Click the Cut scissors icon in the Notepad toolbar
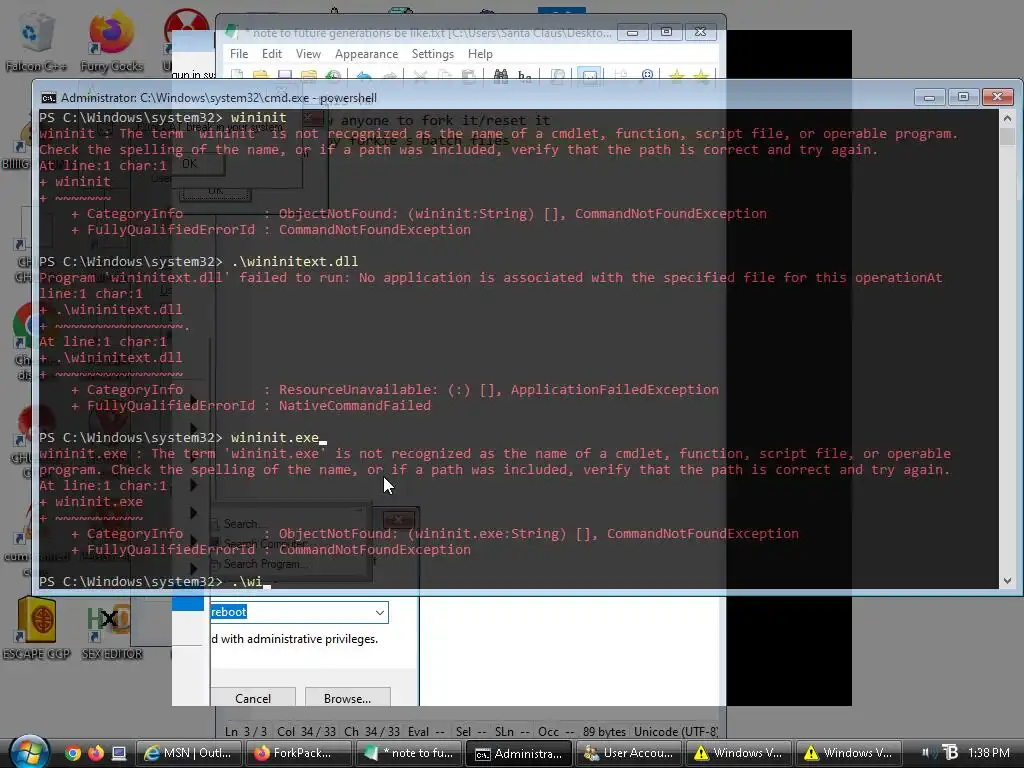The width and height of the screenshot is (1024, 768). point(420,76)
